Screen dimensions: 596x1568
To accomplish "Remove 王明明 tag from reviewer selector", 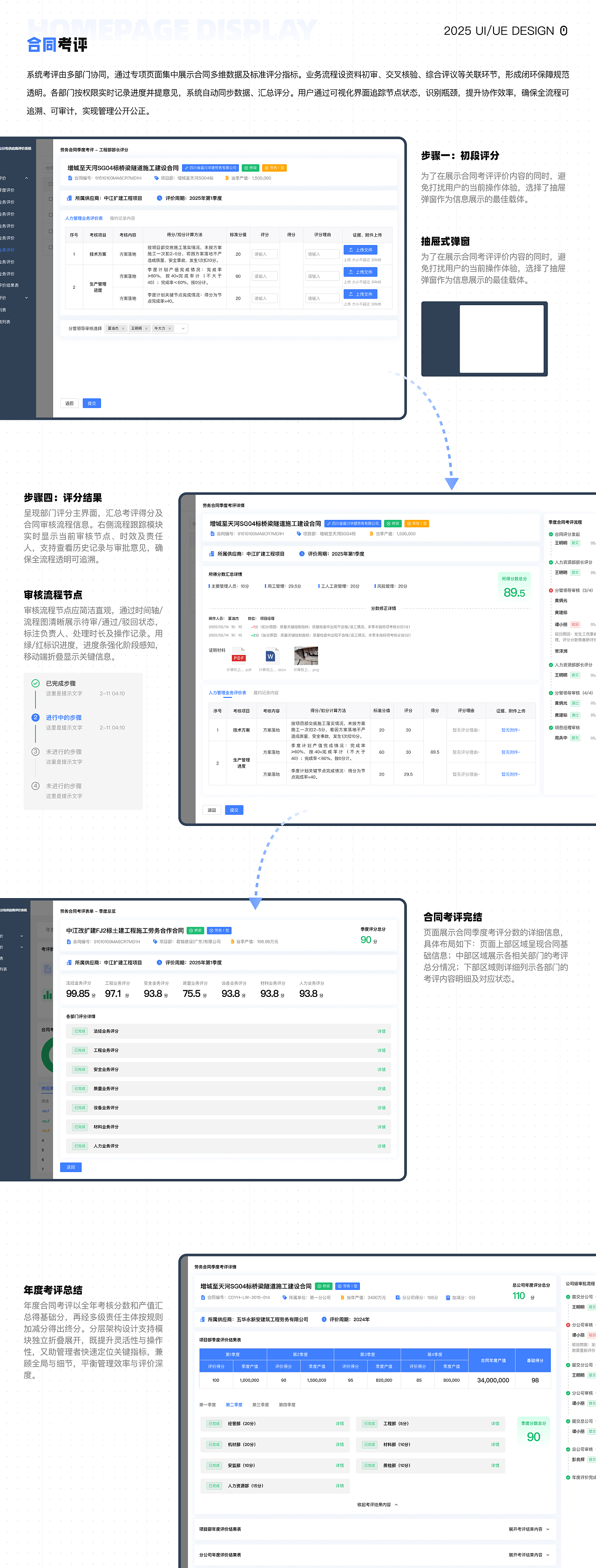I will (x=146, y=329).
